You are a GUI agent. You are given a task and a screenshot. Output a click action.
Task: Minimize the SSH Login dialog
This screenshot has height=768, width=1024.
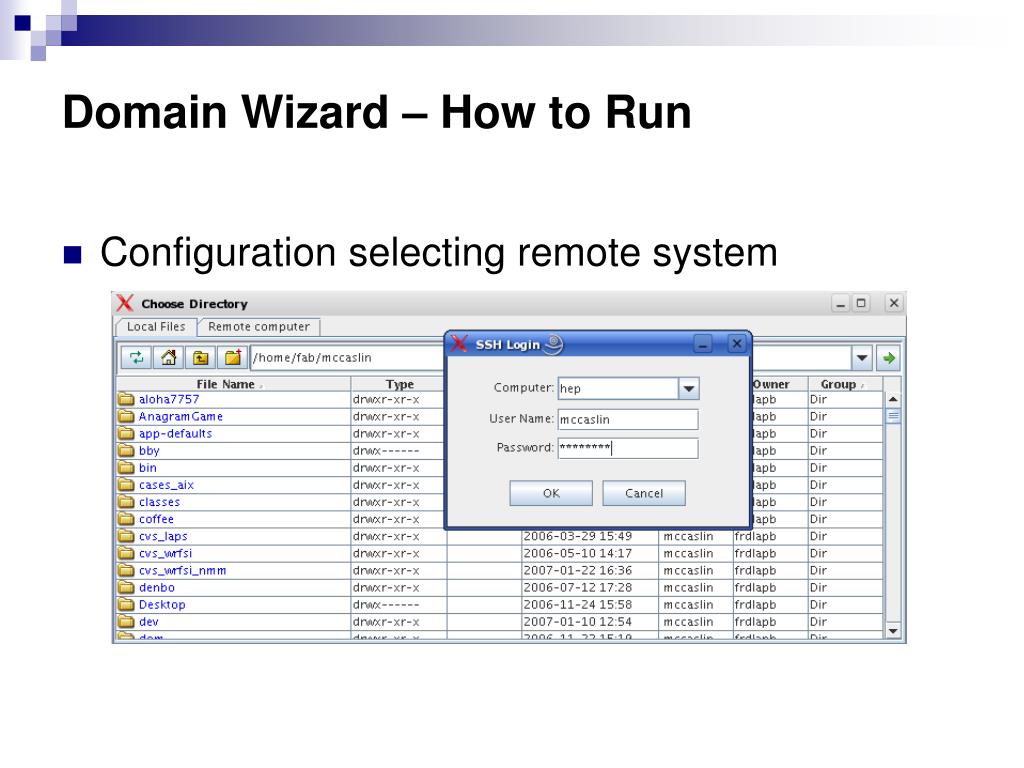point(703,344)
